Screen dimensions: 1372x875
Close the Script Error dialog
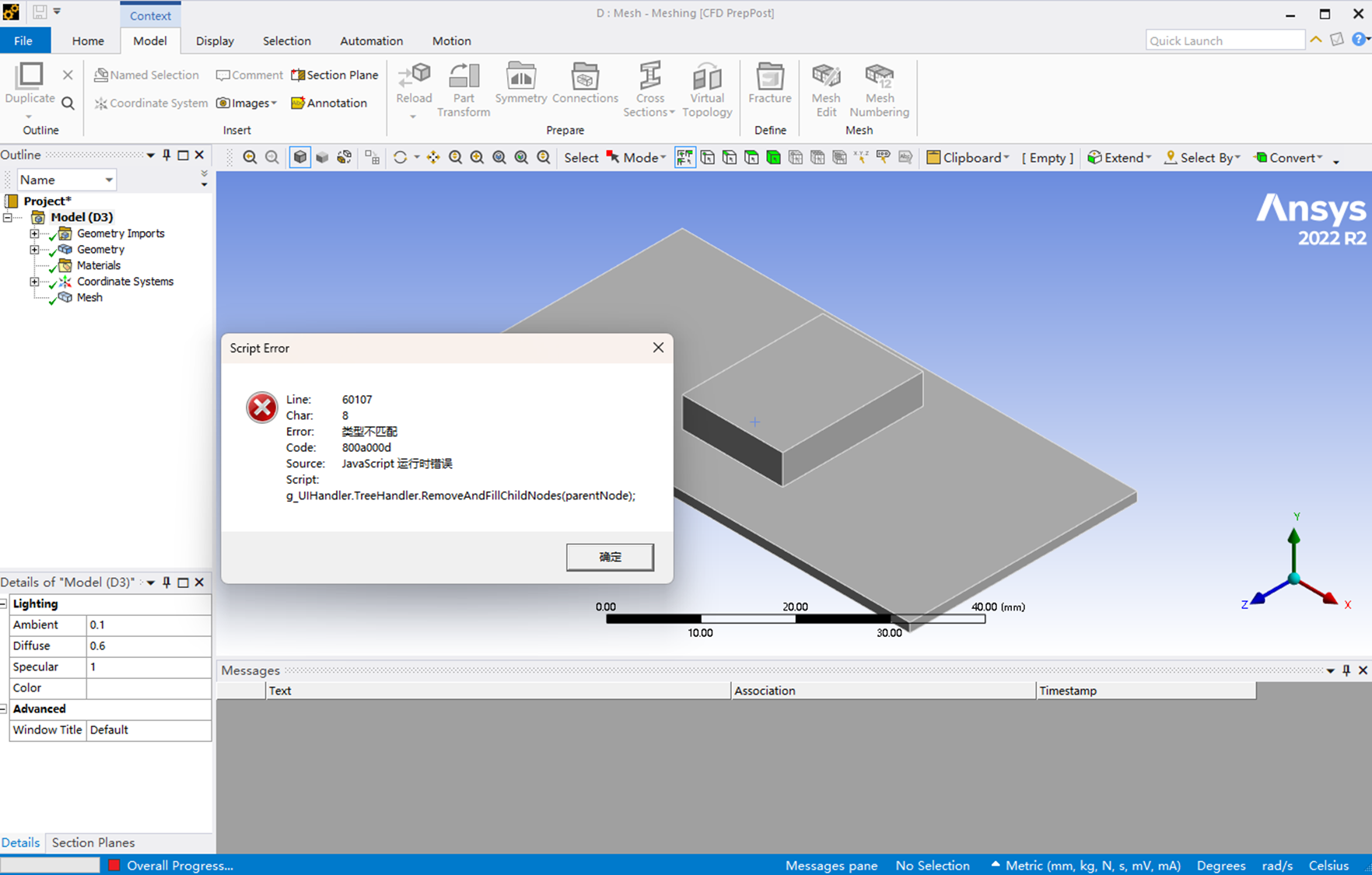658,348
